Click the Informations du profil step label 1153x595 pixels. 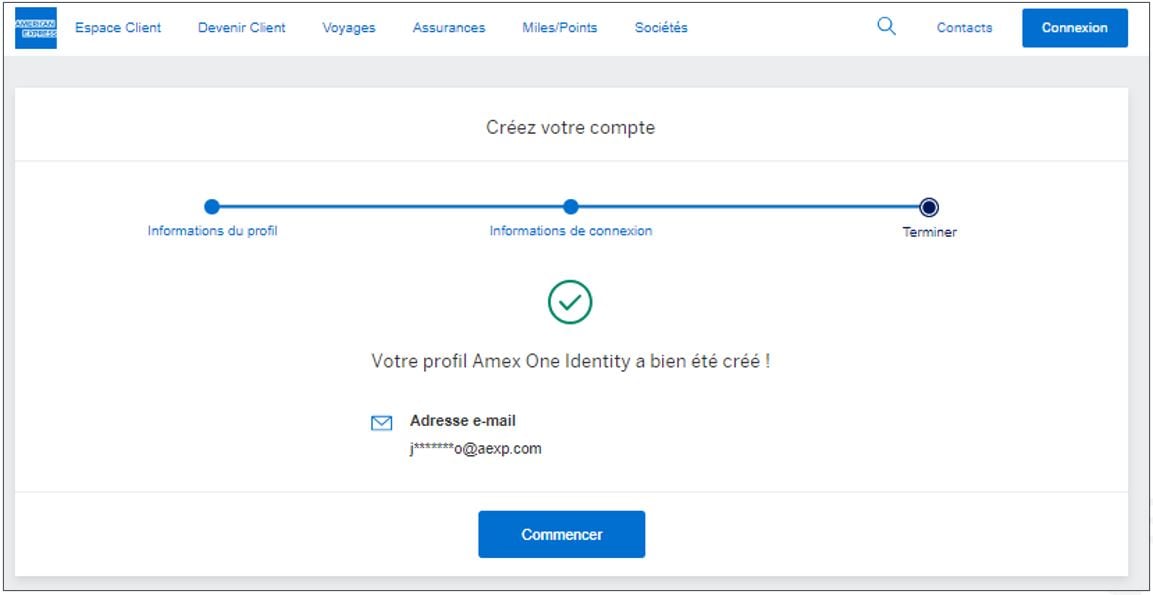[x=213, y=231]
